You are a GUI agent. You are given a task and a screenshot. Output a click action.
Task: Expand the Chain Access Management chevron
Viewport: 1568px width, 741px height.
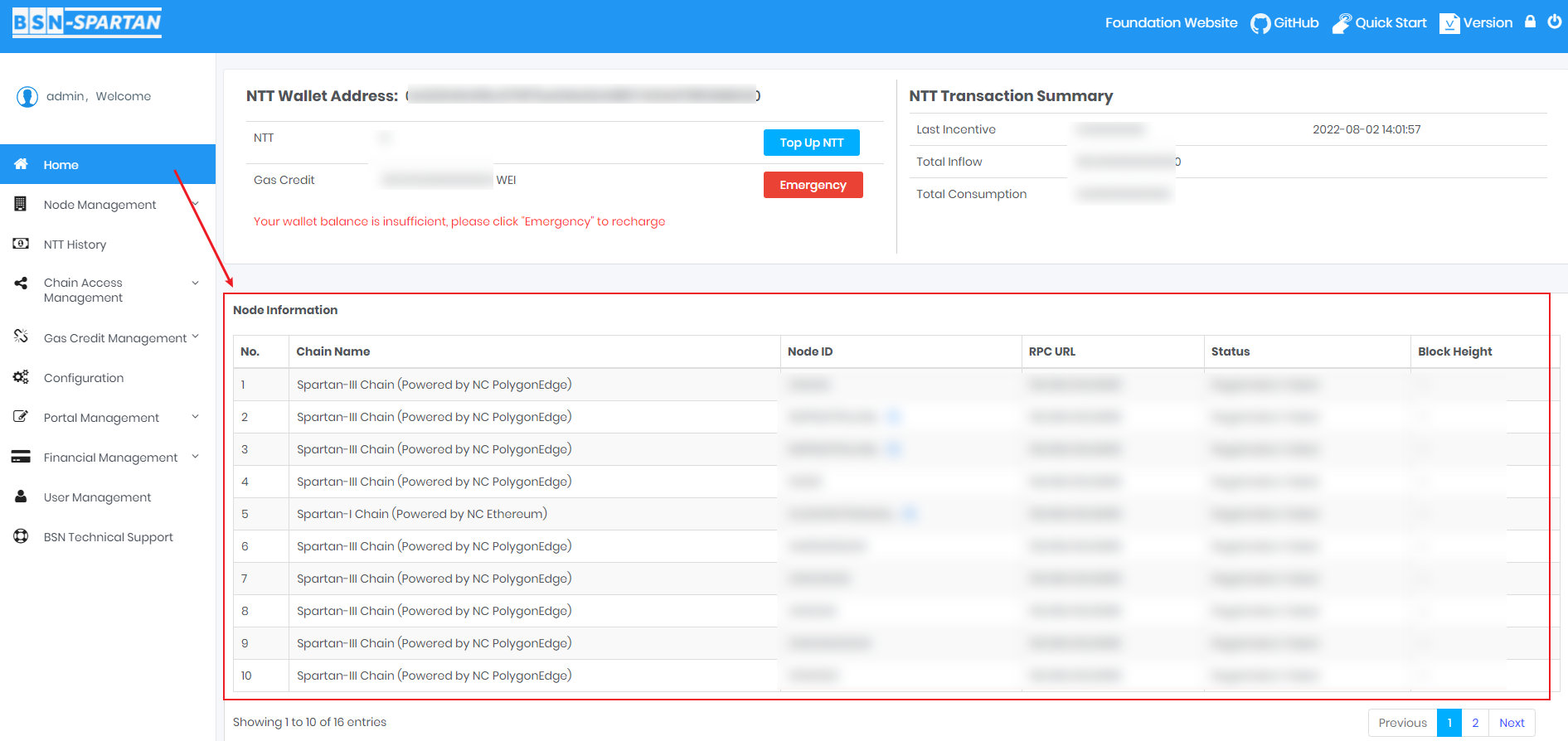[196, 283]
